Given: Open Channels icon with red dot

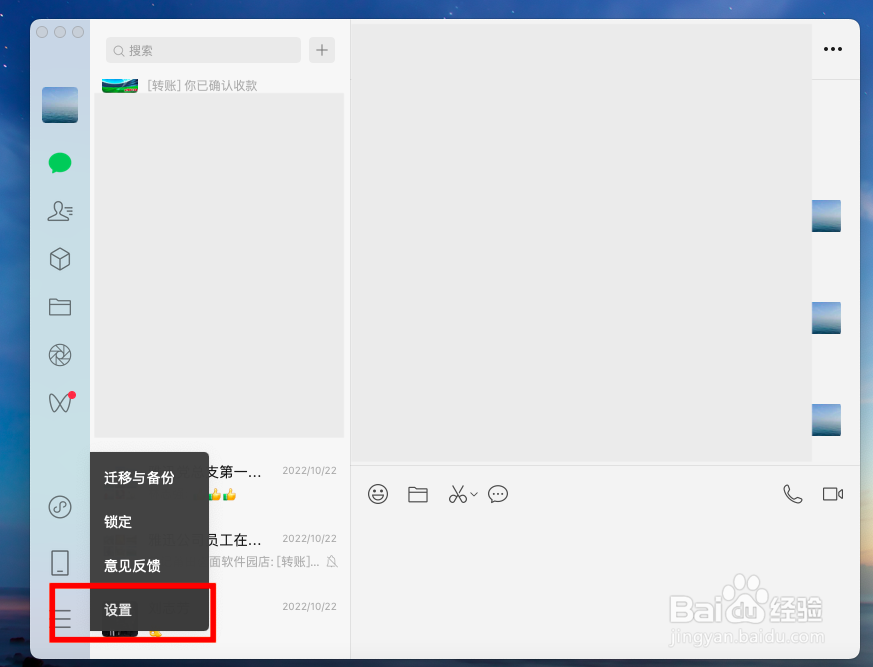Looking at the screenshot, I should click(x=59, y=403).
